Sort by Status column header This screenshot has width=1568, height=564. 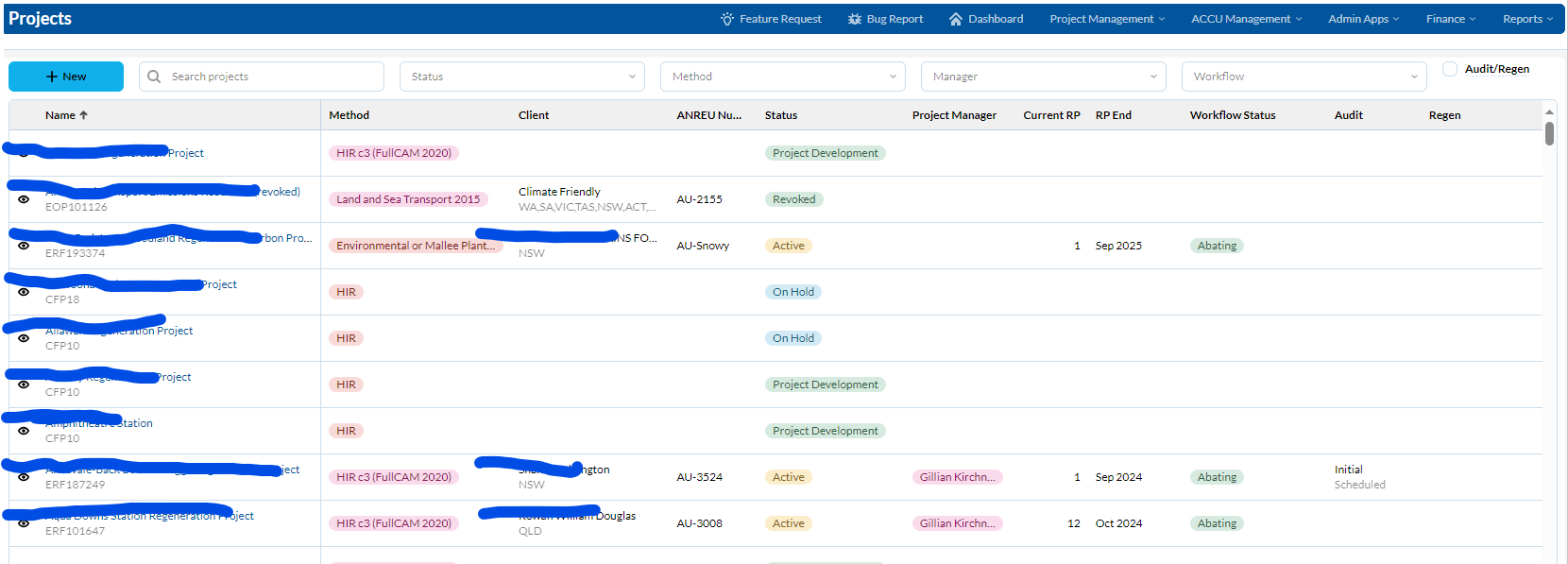tap(781, 115)
